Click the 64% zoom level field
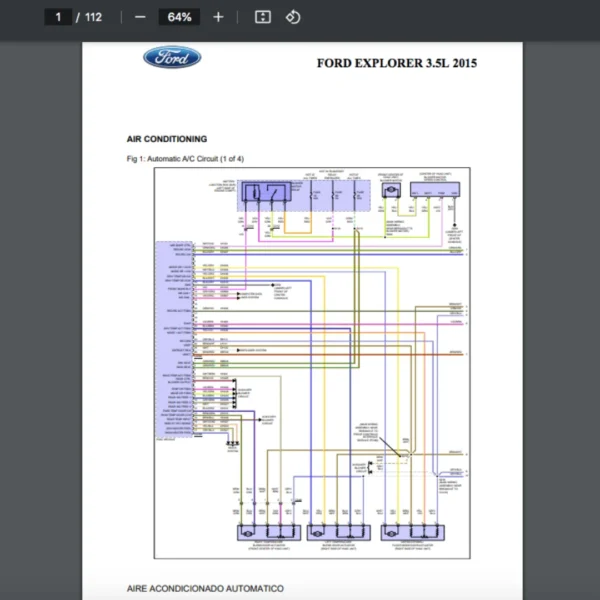Viewport: 600px width, 600px height. [179, 17]
